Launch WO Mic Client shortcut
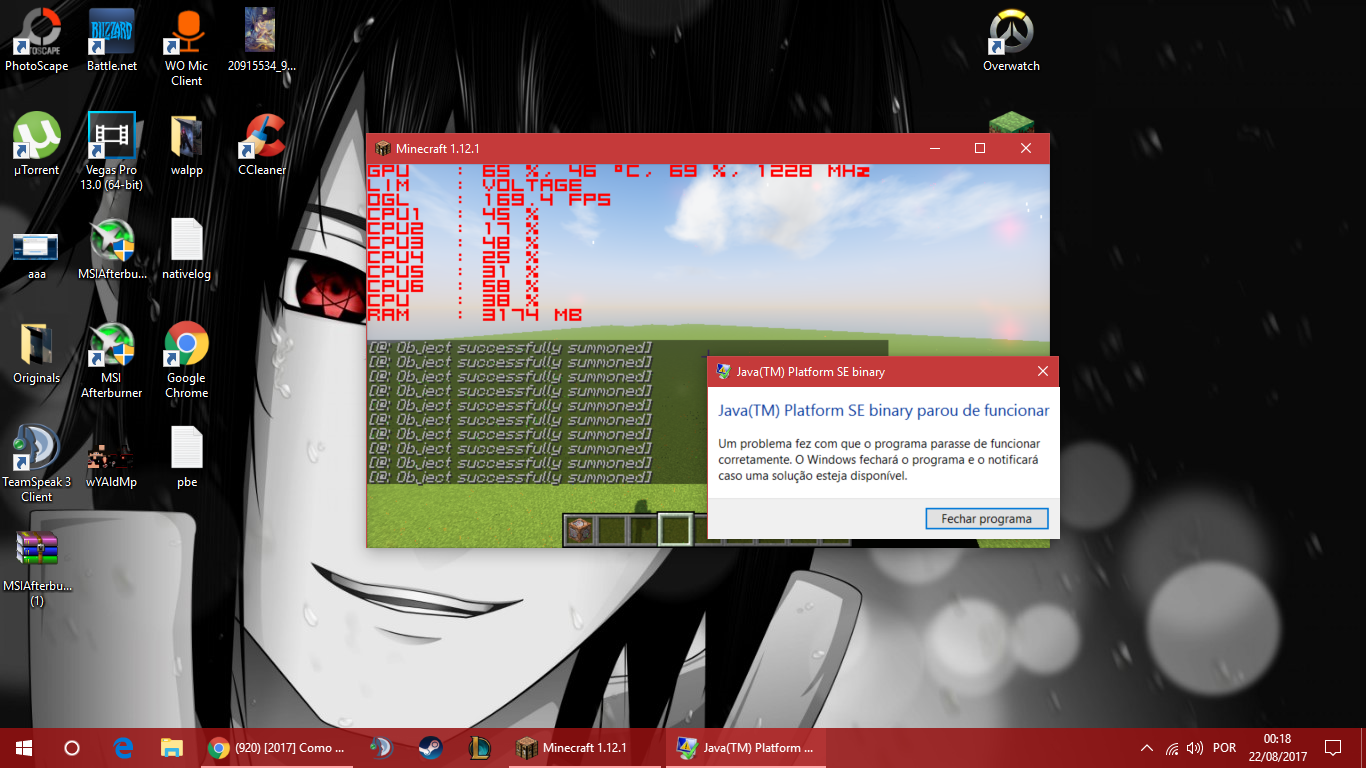Screen dimensions: 1366x768 tap(187, 47)
